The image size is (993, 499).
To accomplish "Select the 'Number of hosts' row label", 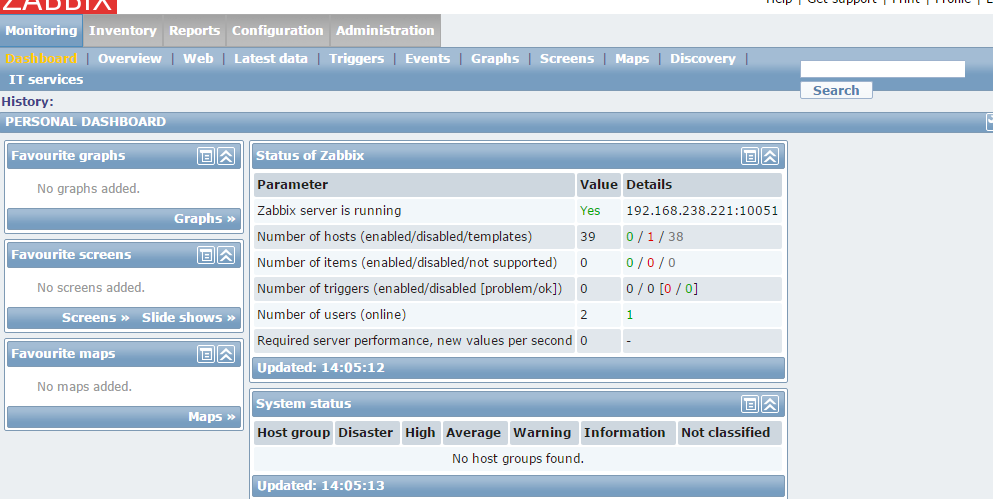I will pyautogui.click(x=395, y=236).
